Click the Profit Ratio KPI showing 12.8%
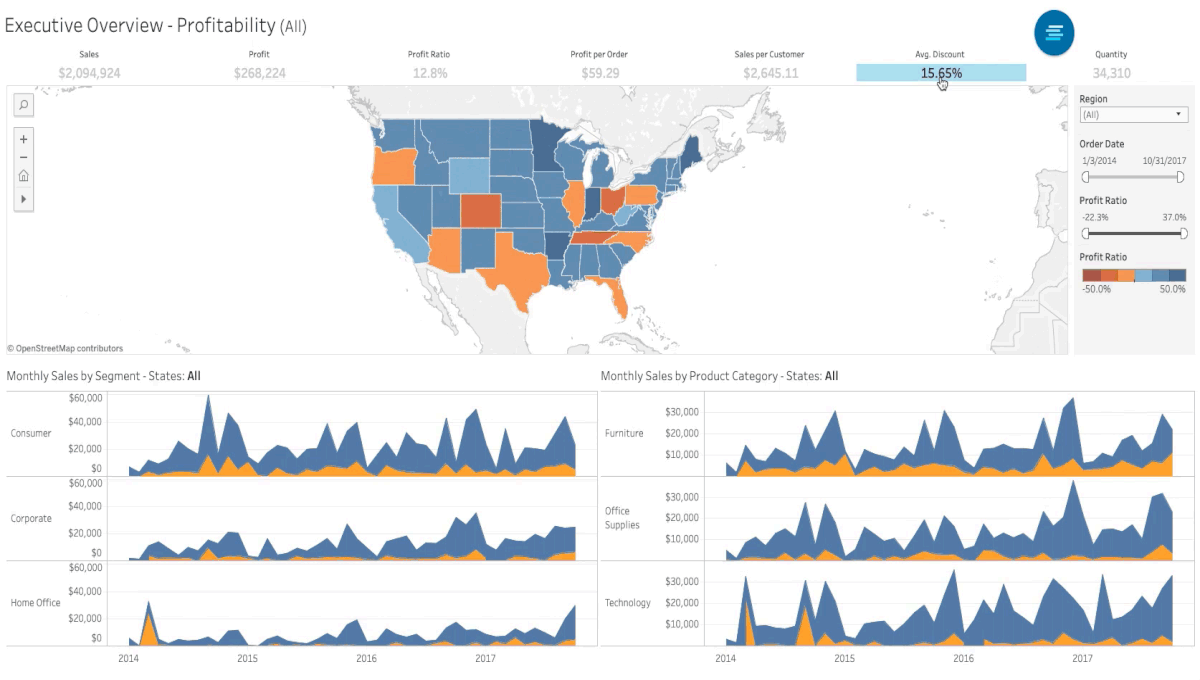Image resolution: width=1200 pixels, height=680 pixels. 429,72
